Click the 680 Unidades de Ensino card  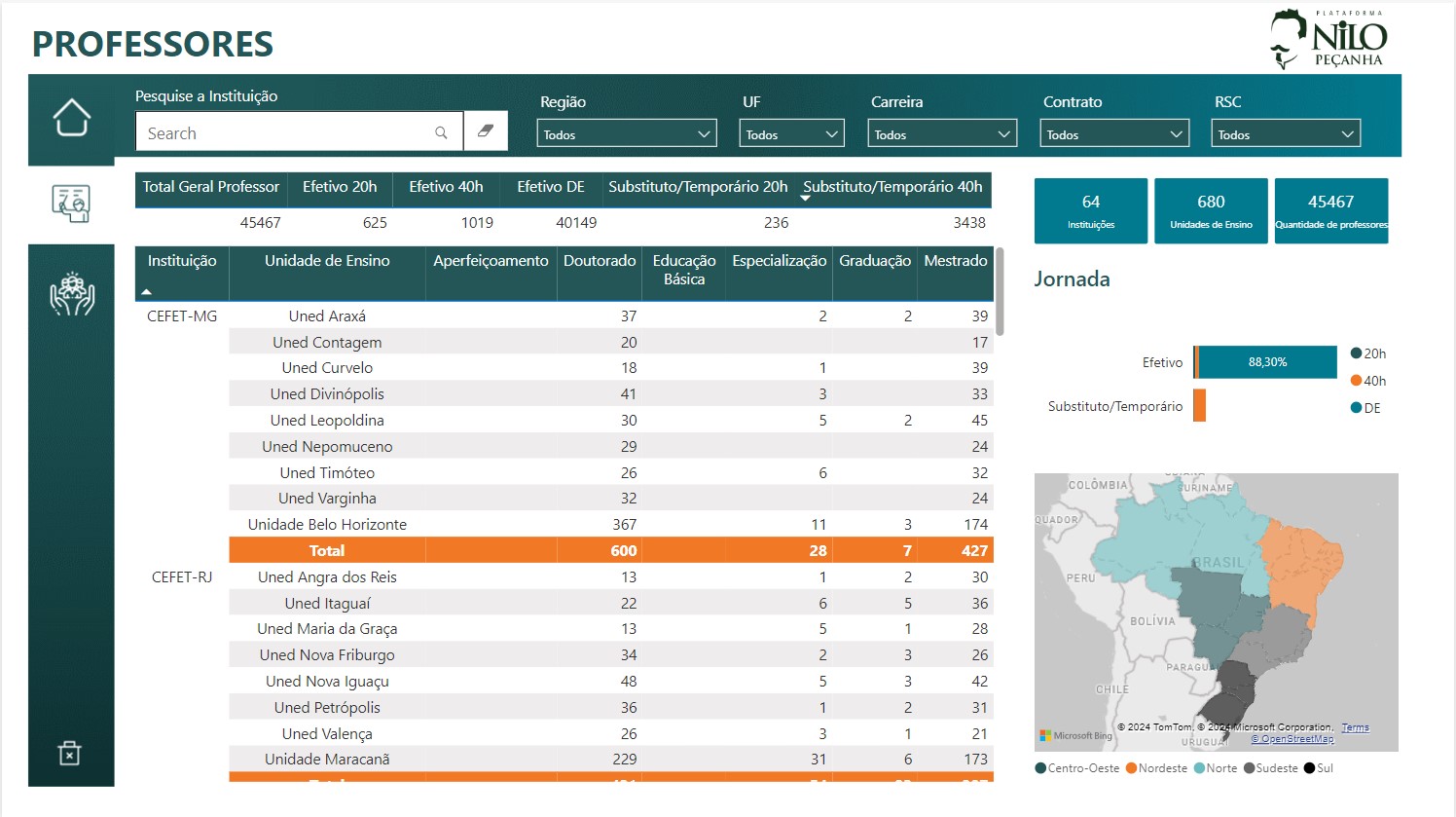coord(1211,210)
